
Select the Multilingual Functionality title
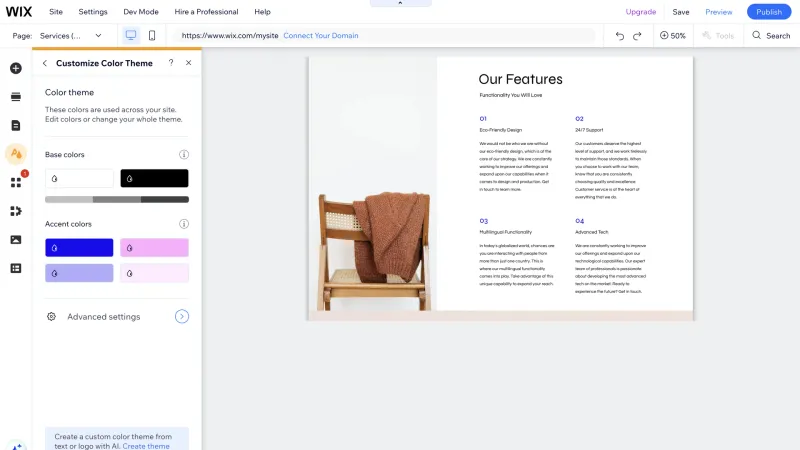[x=506, y=232]
